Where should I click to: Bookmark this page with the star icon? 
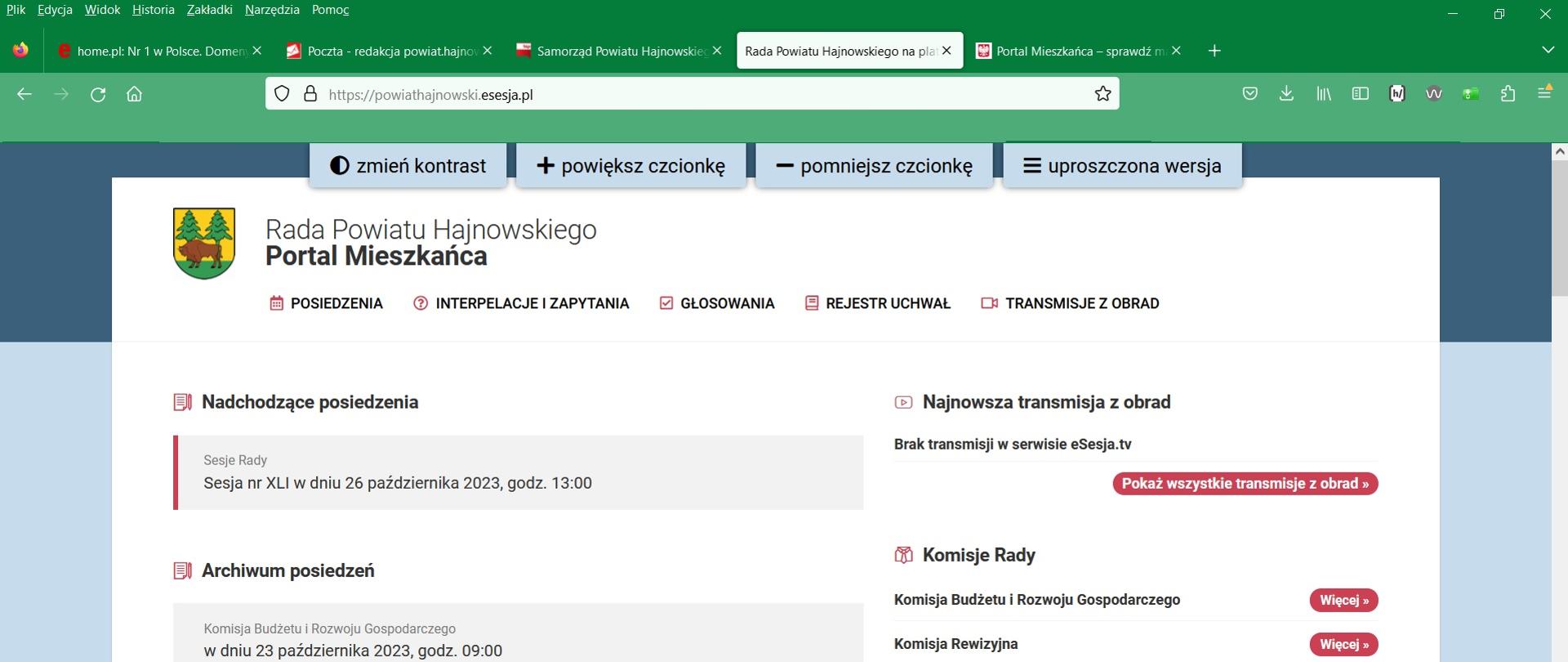click(1102, 94)
